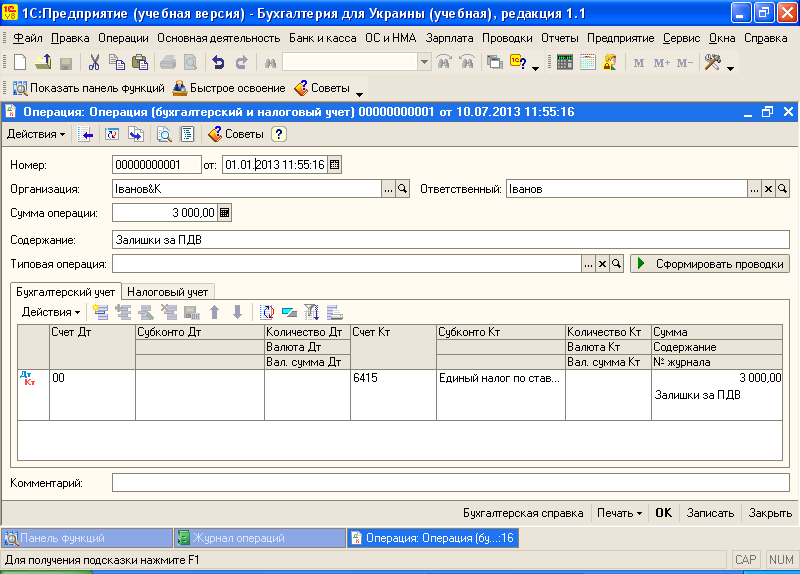The height and width of the screenshot is (574, 800).
Task: Expand the arrow next to tools icon
Action: pos(731,68)
